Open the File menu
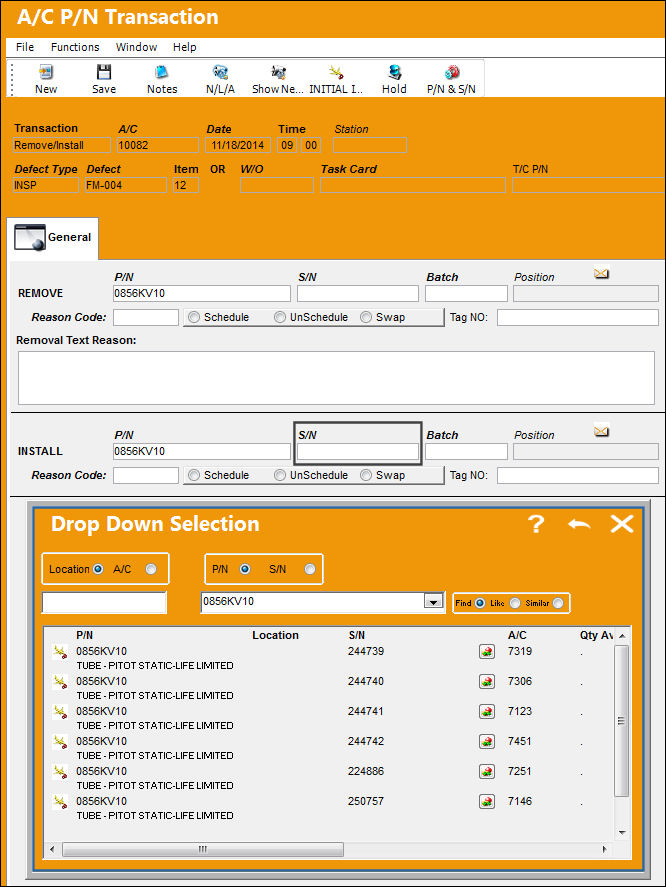 [x=25, y=47]
